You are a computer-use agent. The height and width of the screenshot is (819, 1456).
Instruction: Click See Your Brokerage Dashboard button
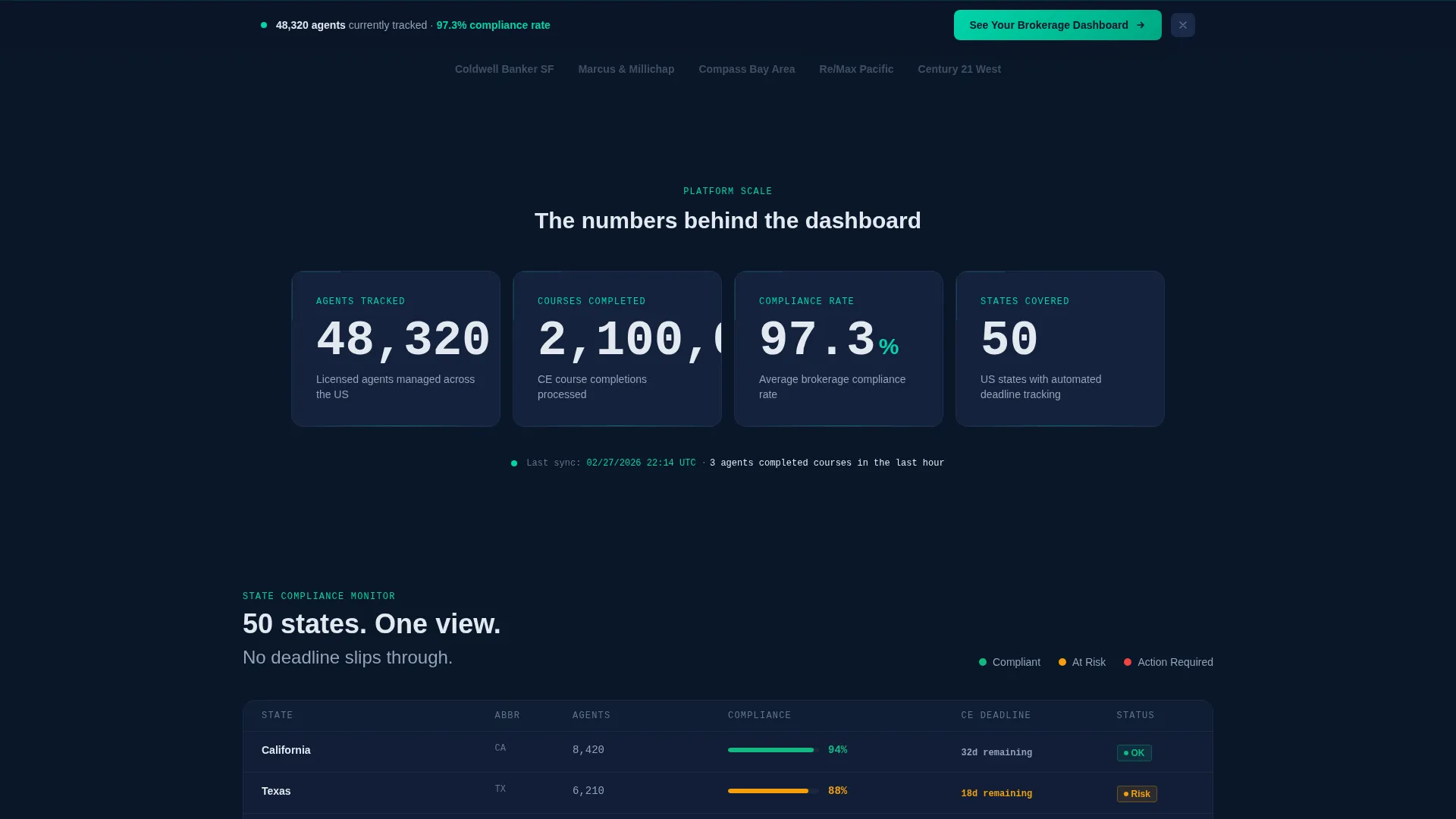tap(1057, 25)
